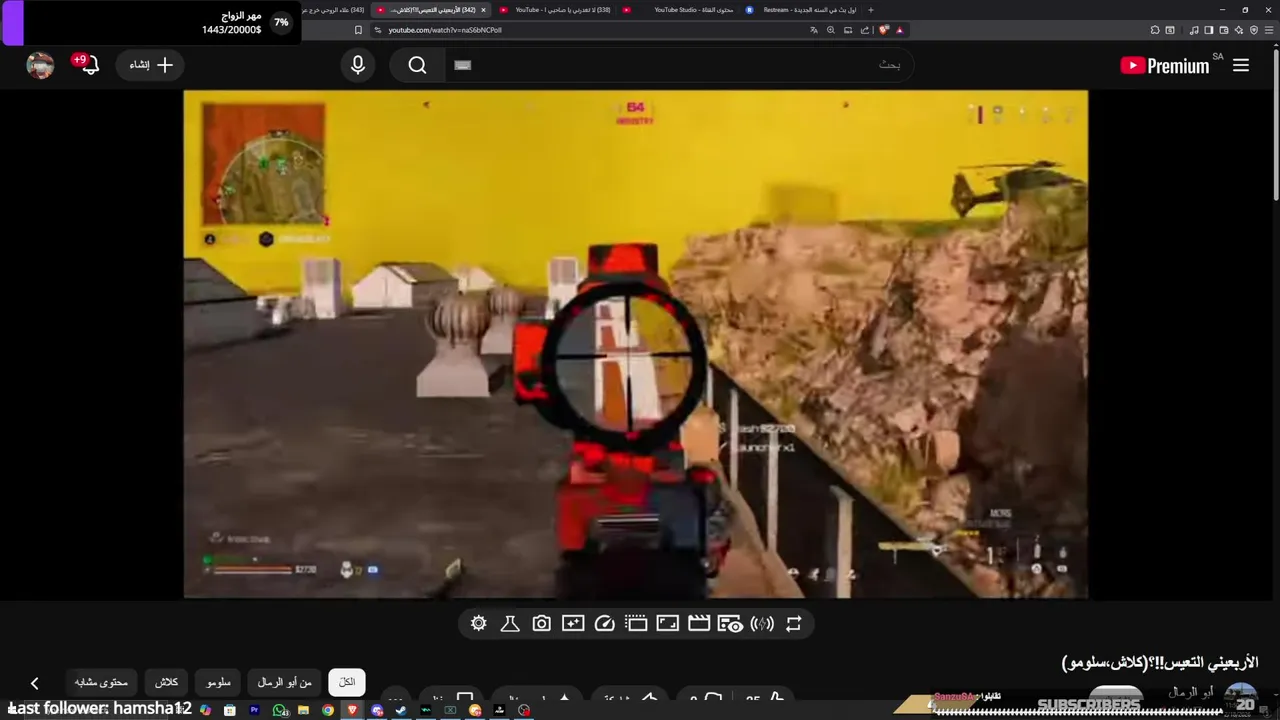1280x720 pixels.
Task: Take a video screenshot with the camera icon
Action: 541,624
